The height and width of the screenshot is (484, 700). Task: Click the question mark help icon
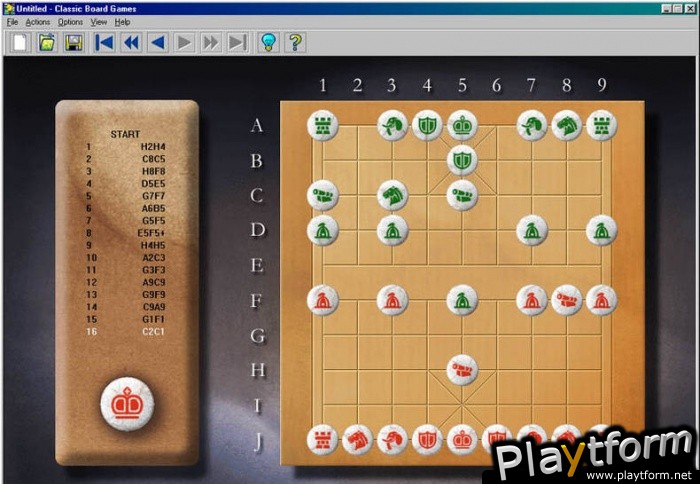pyautogui.click(x=295, y=42)
